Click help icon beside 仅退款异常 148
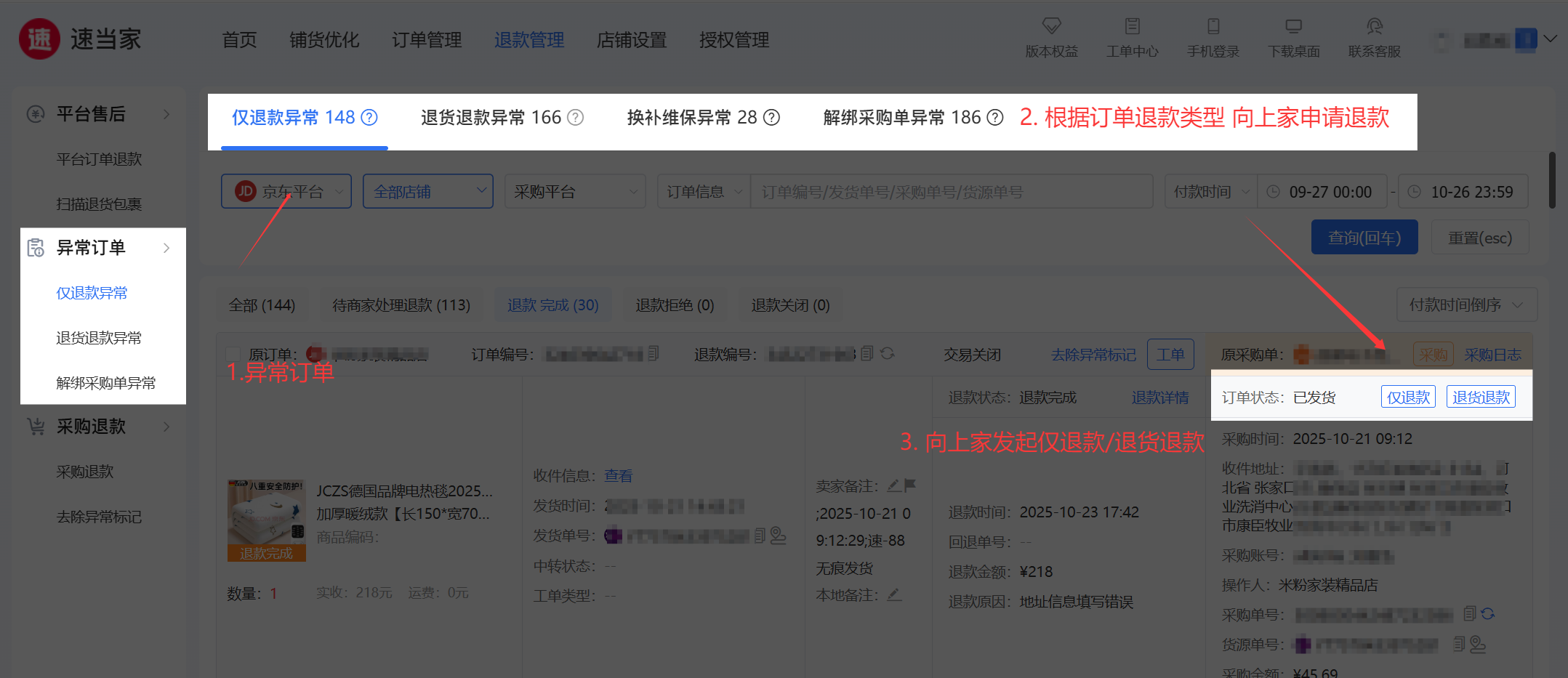Viewport: 1568px width, 678px height. [369, 118]
